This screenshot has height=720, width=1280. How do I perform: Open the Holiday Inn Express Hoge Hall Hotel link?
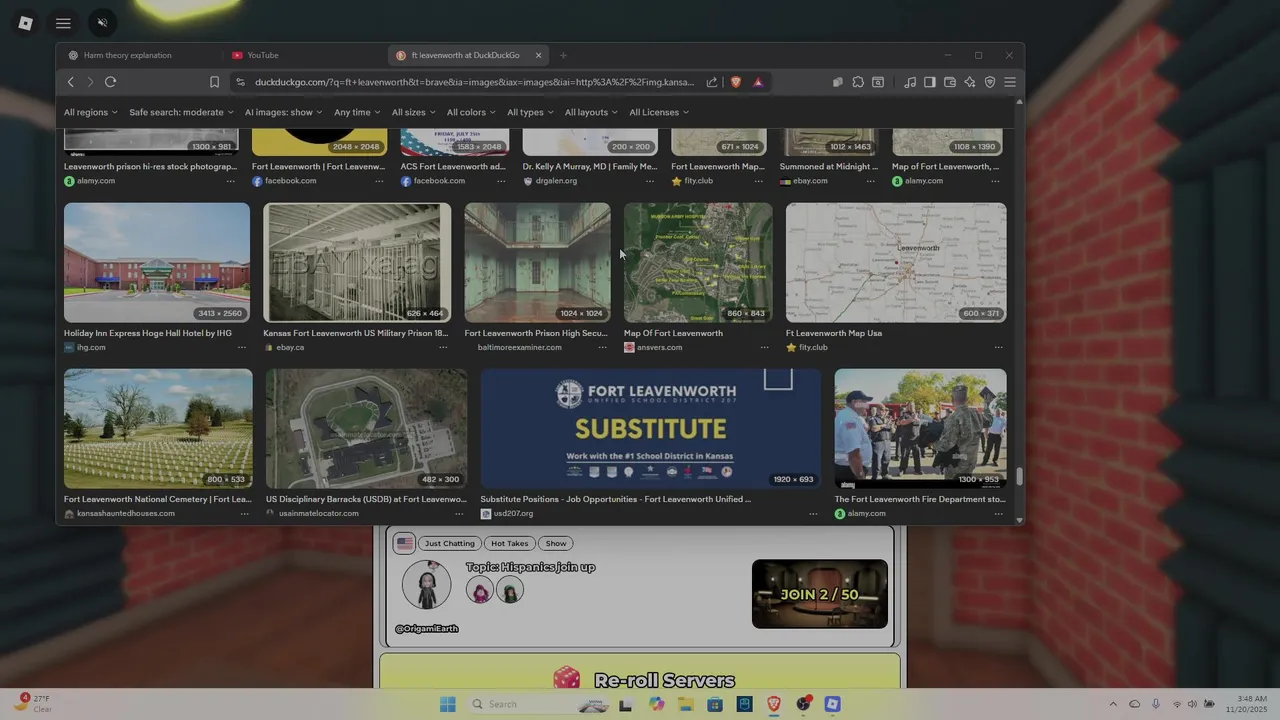tap(148, 333)
